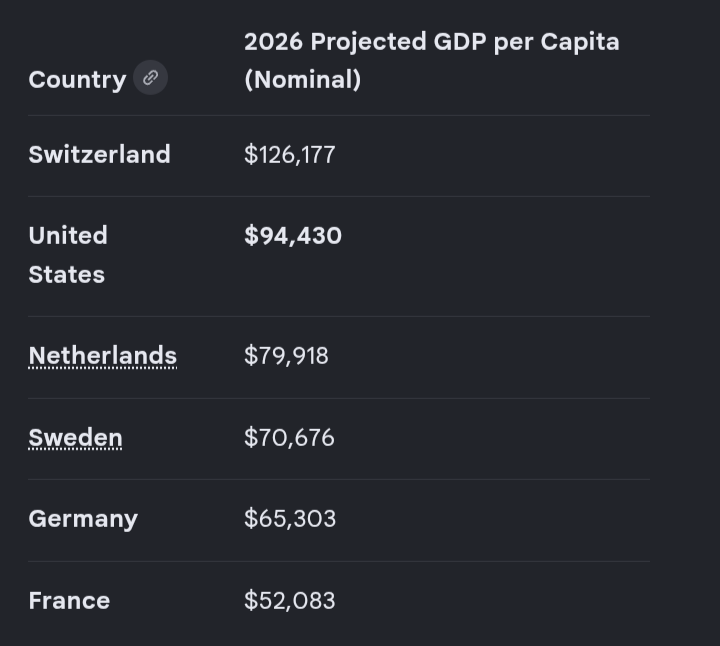Open the Netherlands underlined link
The height and width of the screenshot is (646, 720).
[102, 356]
